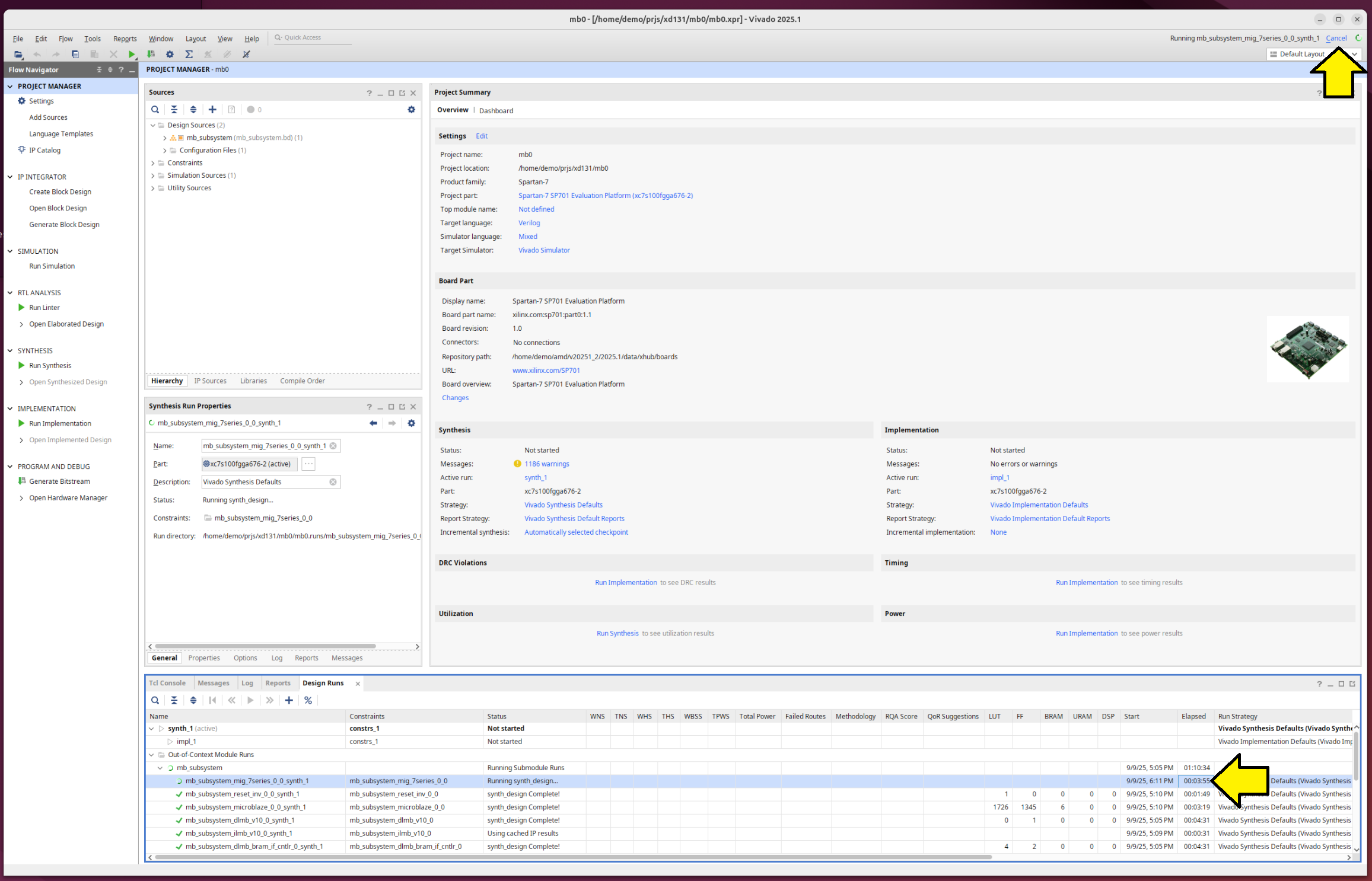Click the part browse ellipsis button
Screen dimensions: 1372x881
point(308,464)
